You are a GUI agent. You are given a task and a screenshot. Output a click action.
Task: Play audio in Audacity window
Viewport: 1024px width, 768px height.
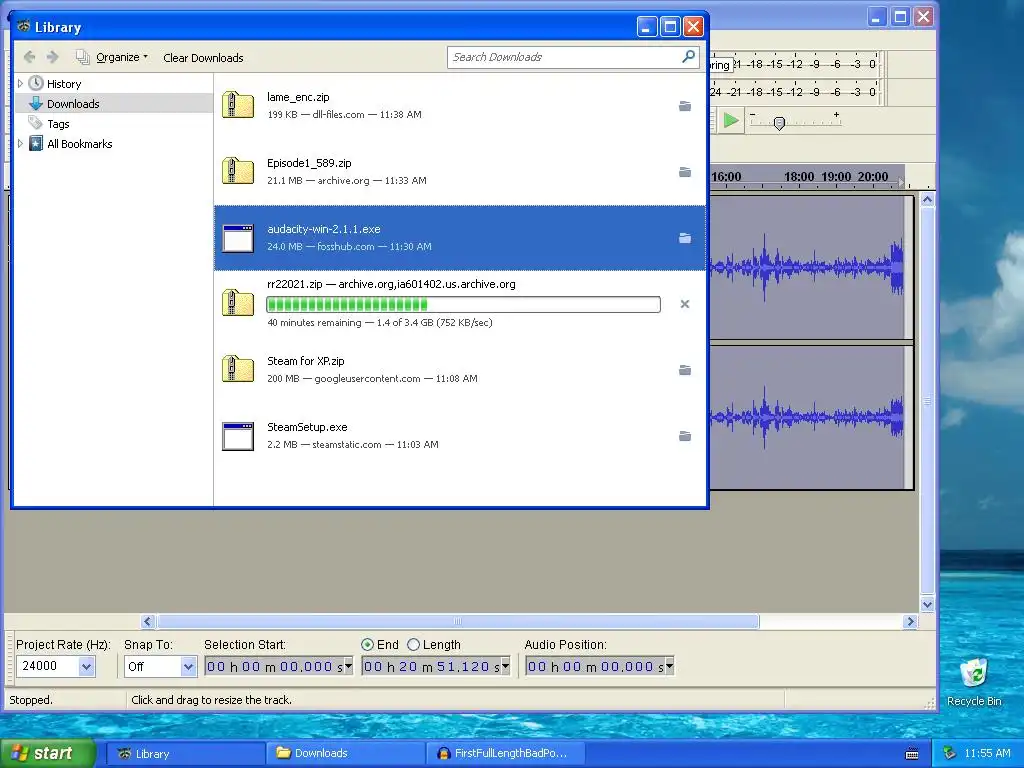pos(731,120)
